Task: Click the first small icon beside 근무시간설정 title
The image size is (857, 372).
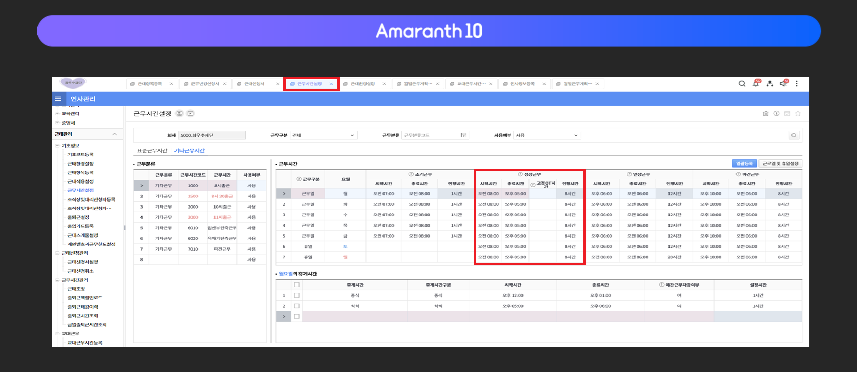Action: point(179,114)
